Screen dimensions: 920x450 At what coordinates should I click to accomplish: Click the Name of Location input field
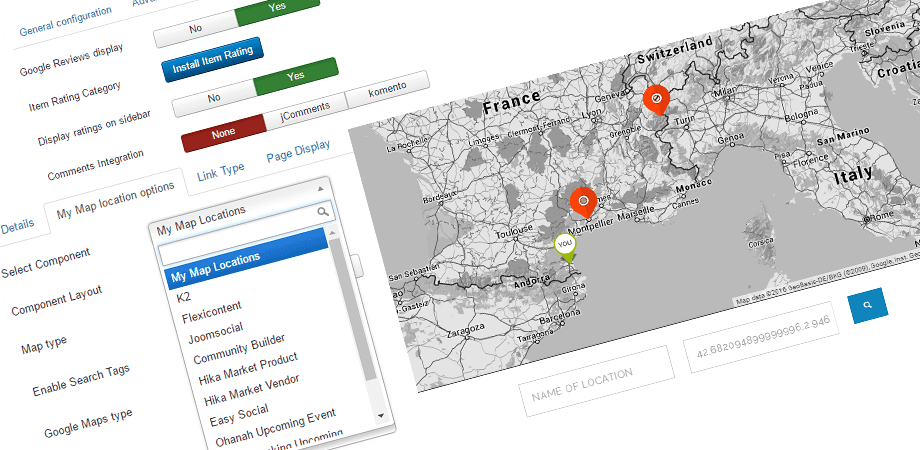click(x=596, y=381)
